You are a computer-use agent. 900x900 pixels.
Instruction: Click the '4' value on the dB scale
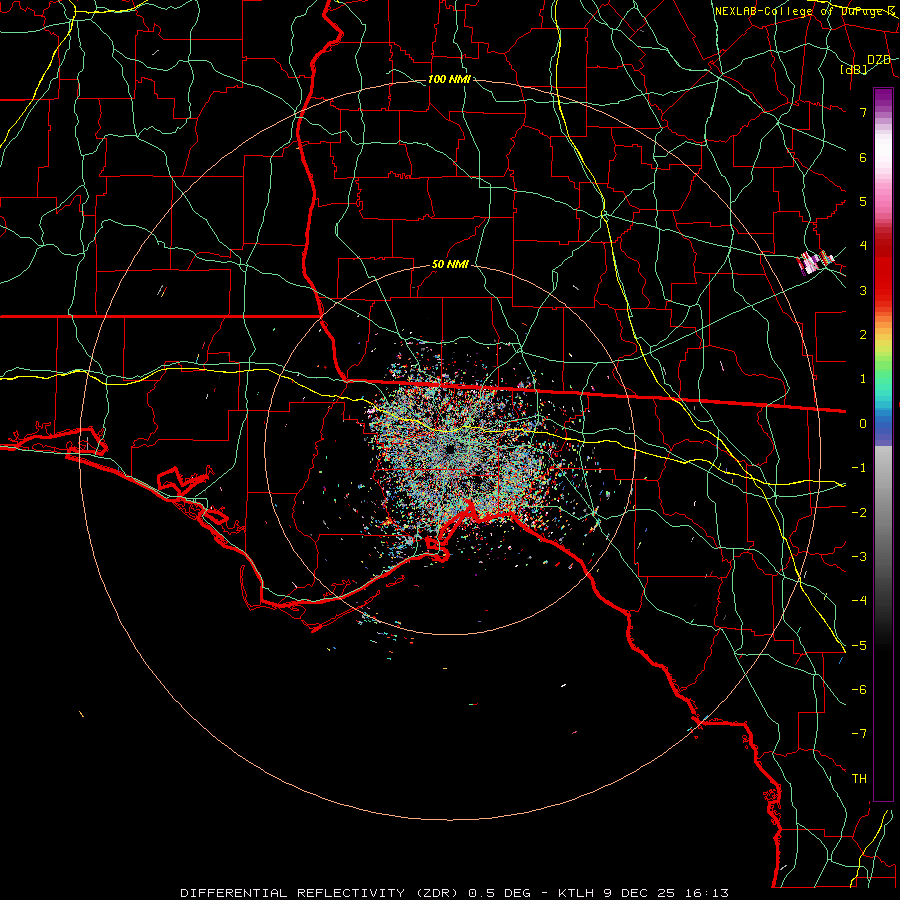(x=863, y=246)
